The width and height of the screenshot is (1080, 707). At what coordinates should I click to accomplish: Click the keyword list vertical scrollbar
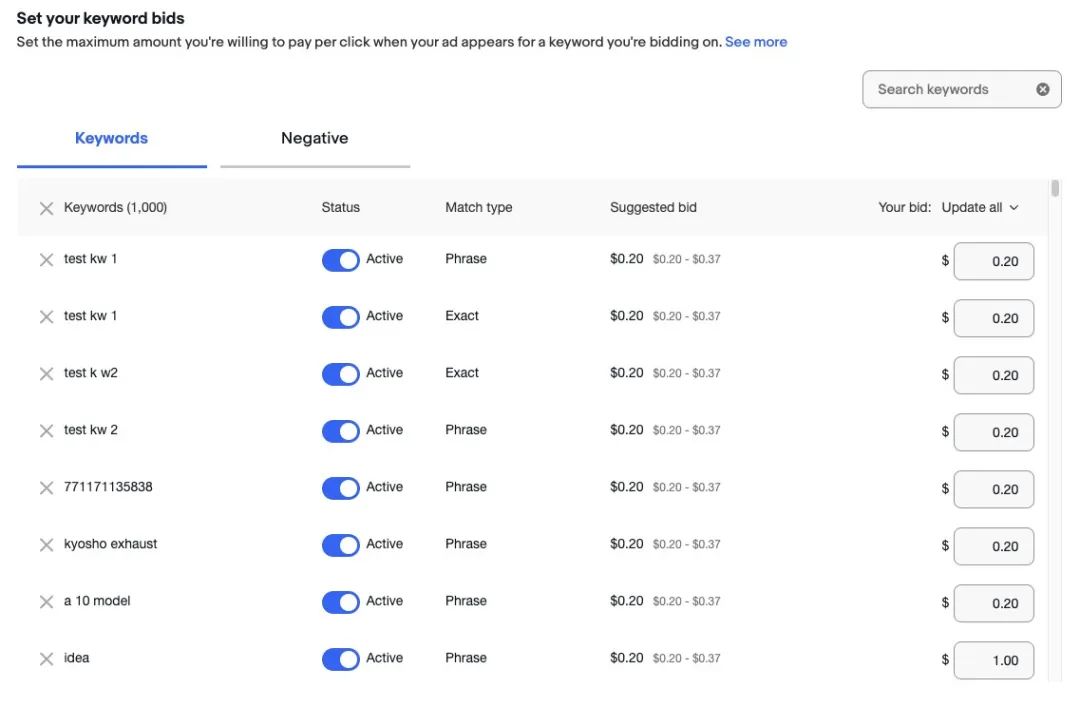tap(1054, 190)
